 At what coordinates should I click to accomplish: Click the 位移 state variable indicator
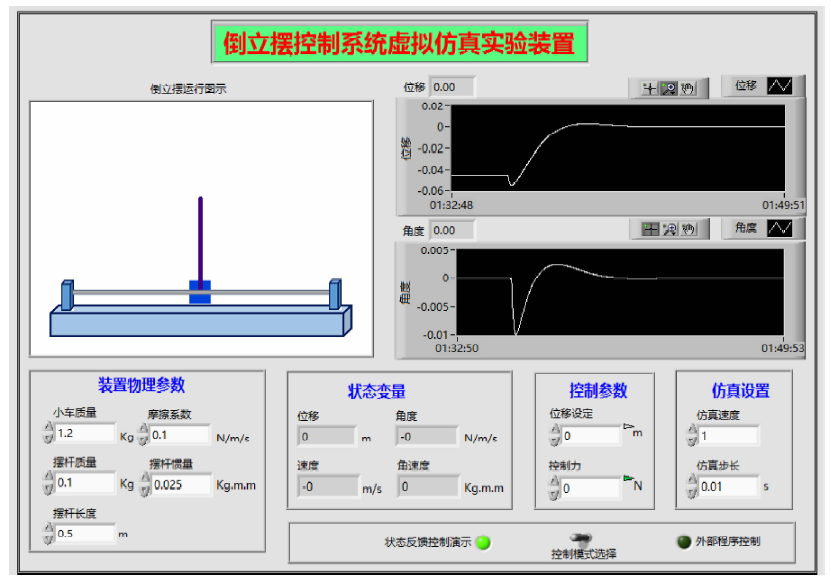(327, 437)
